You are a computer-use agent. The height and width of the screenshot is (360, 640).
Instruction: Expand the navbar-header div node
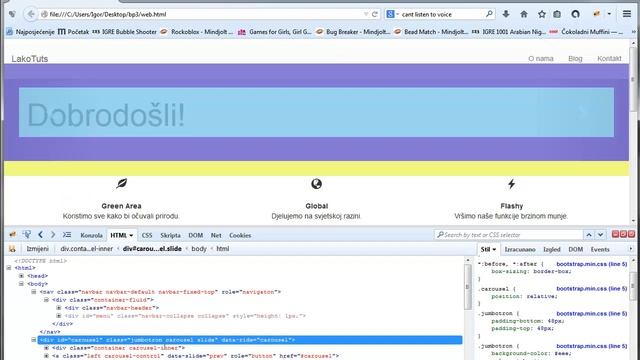click(x=59, y=308)
